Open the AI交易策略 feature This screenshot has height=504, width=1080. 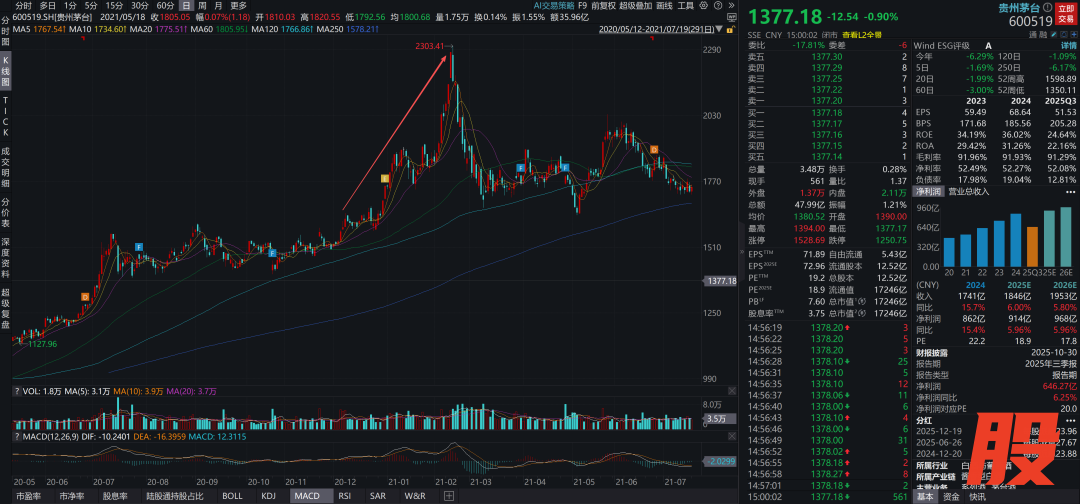[x=556, y=5]
